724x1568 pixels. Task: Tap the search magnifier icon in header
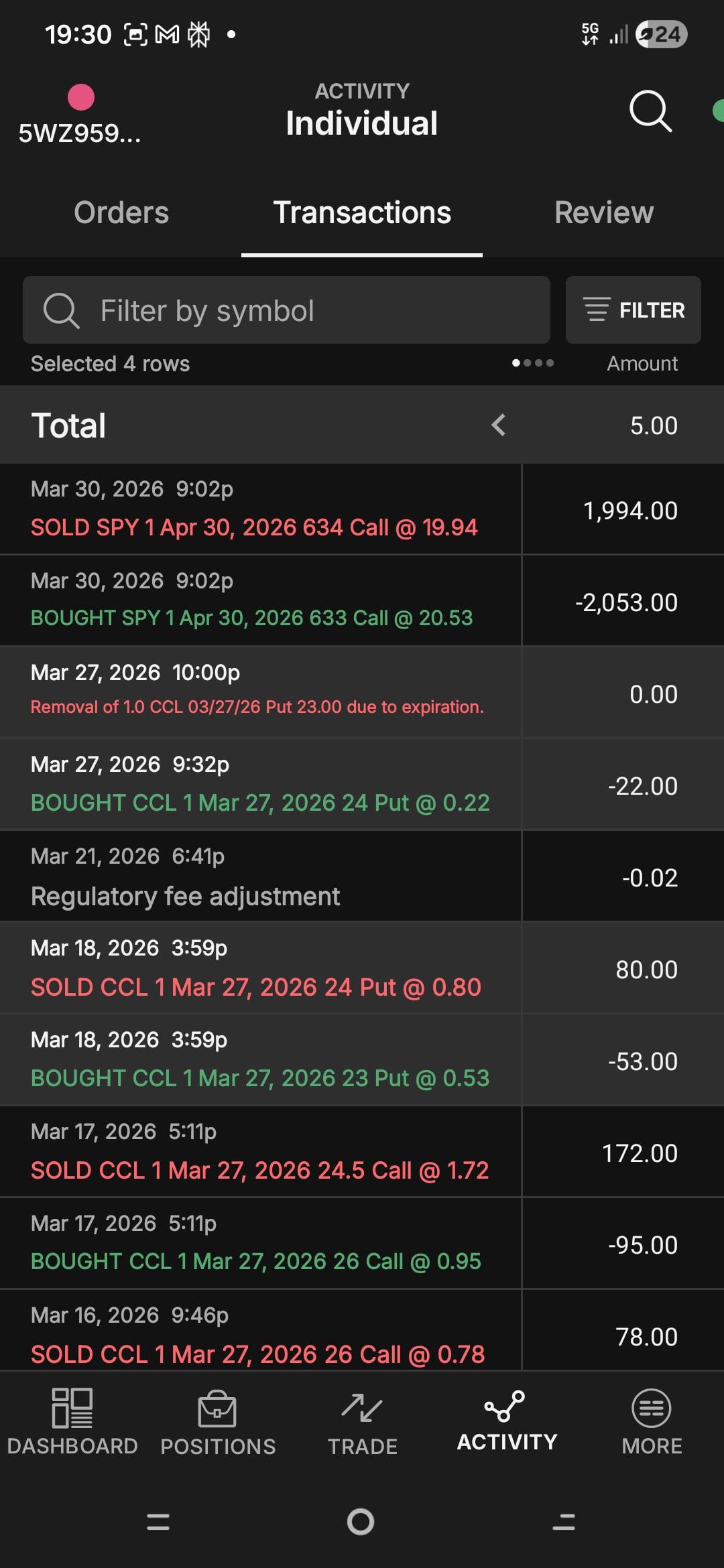point(650,111)
